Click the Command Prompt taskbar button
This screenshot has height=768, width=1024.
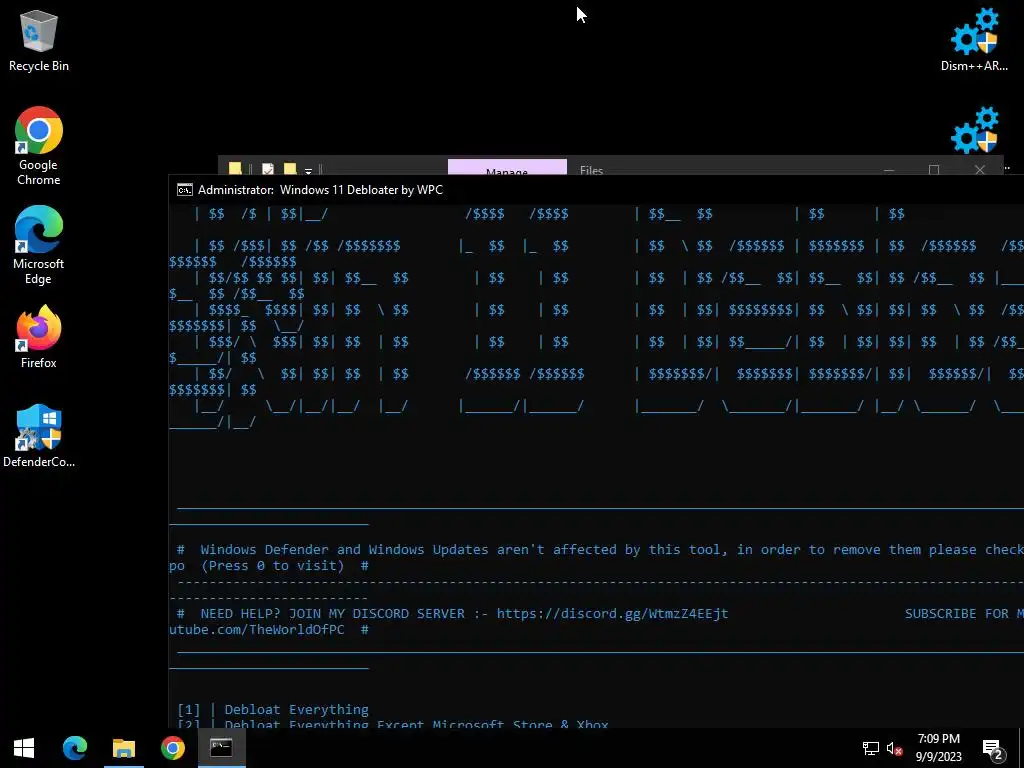[x=221, y=748]
